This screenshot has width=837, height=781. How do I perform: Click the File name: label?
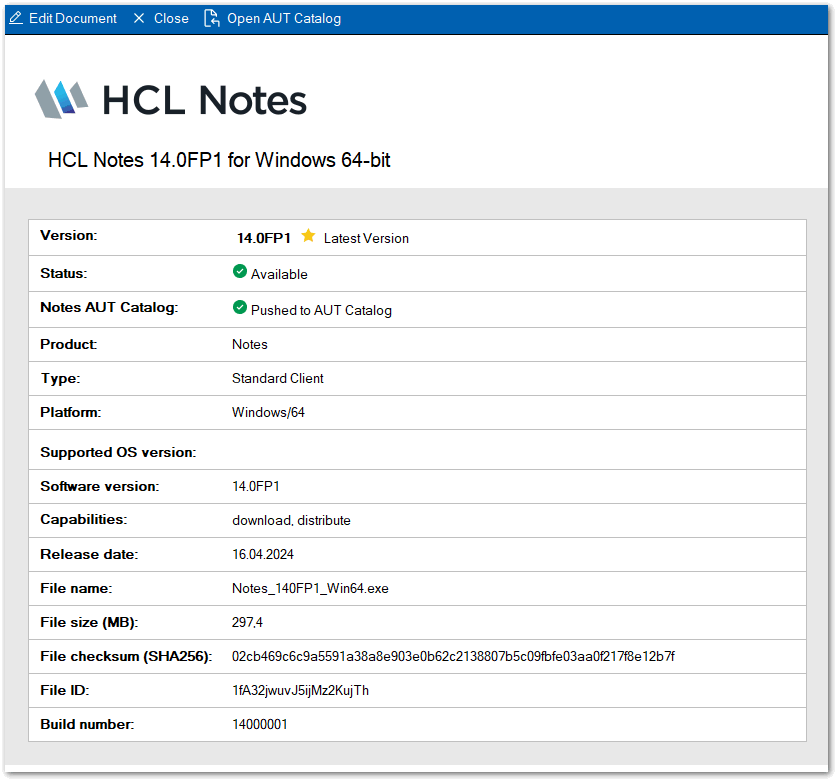tap(76, 588)
